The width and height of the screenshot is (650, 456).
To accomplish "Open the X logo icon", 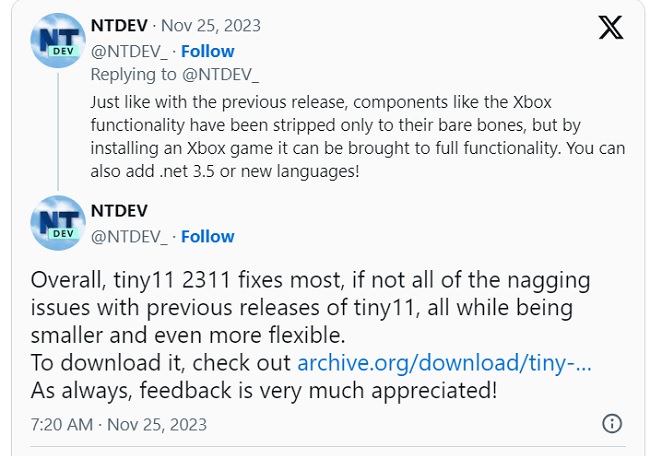I will click(611, 27).
